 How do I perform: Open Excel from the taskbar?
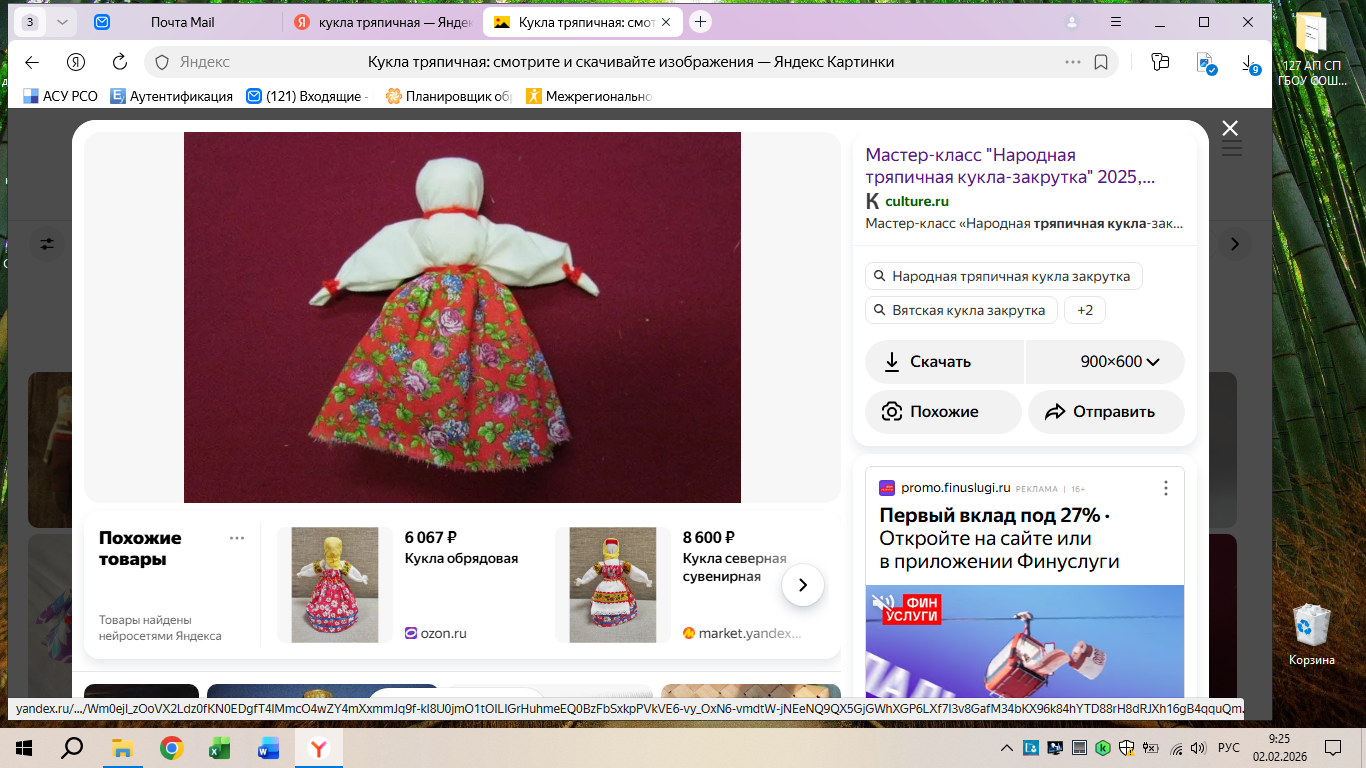coord(219,748)
